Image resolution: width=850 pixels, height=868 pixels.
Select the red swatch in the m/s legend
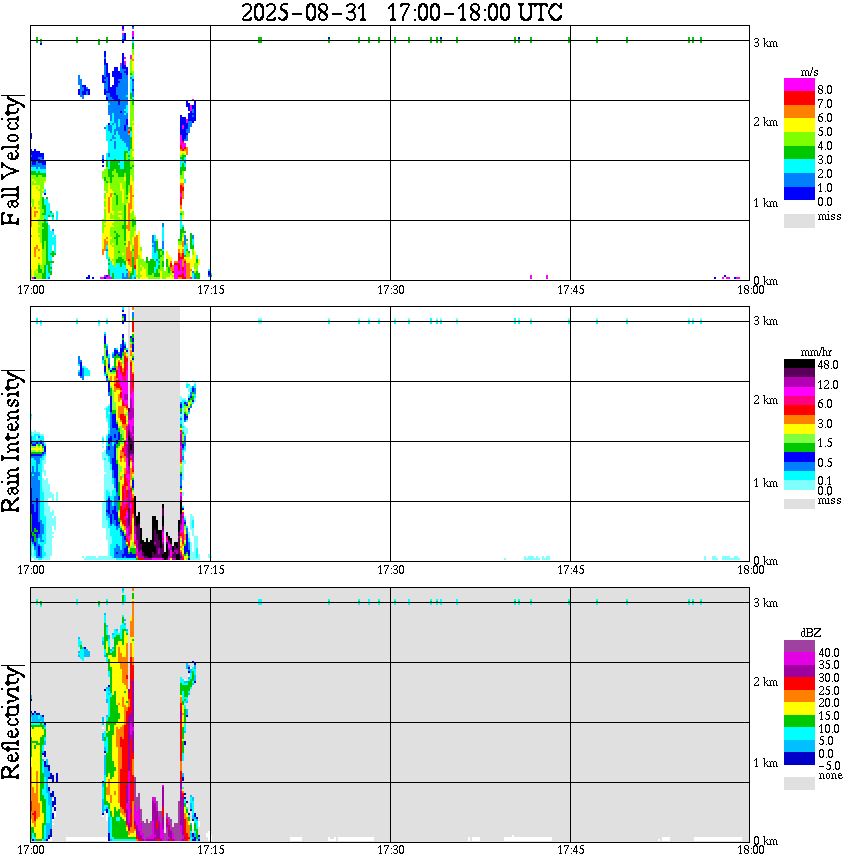click(799, 99)
